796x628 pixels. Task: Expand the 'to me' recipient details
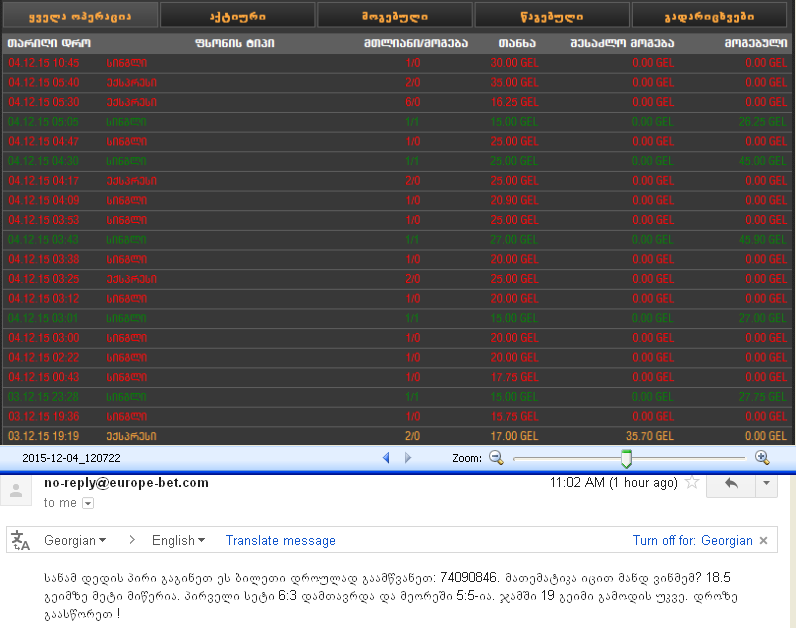click(x=88, y=503)
